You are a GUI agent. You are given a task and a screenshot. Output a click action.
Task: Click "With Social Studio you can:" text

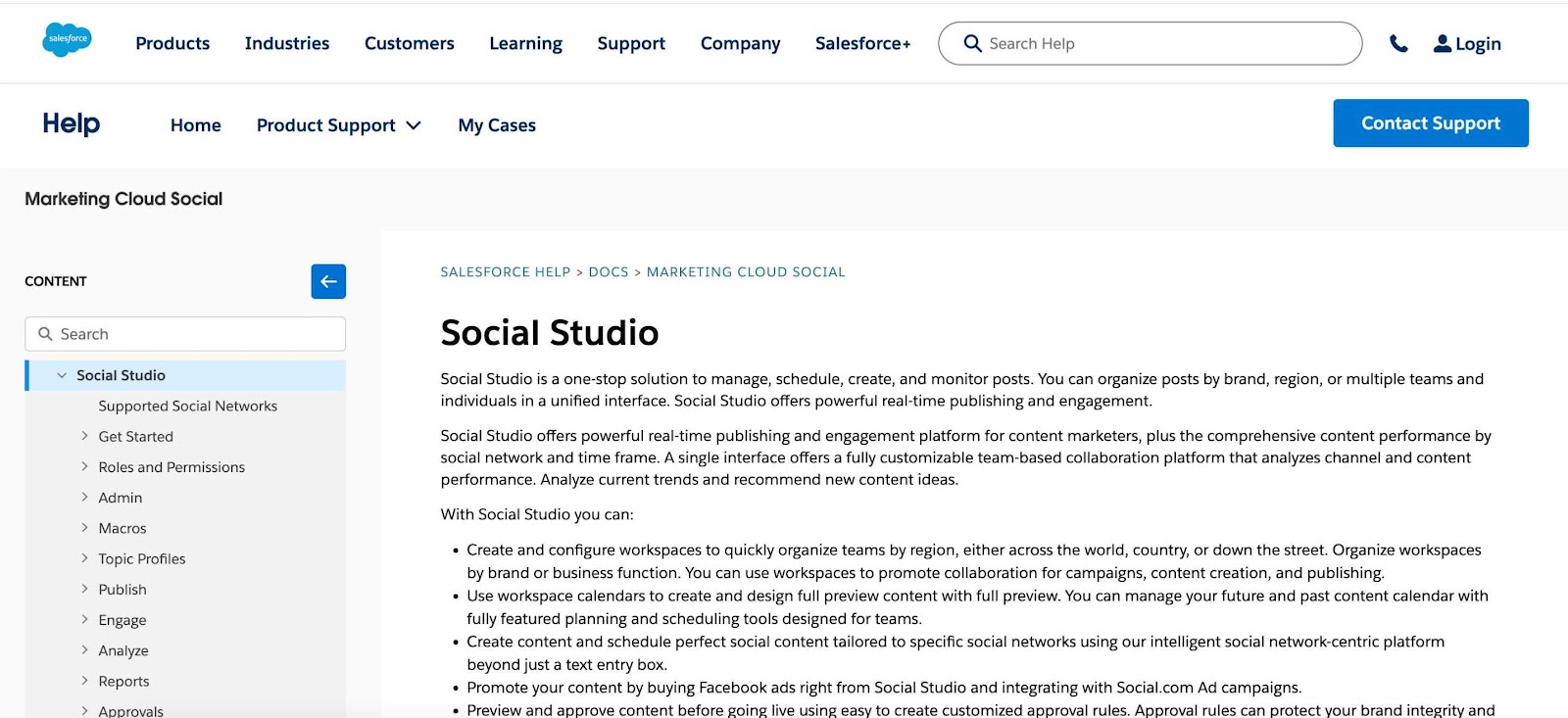tap(537, 514)
